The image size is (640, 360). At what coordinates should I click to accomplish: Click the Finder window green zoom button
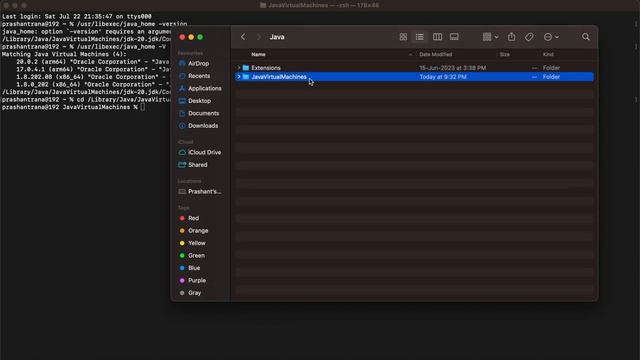pyautogui.click(x=200, y=37)
